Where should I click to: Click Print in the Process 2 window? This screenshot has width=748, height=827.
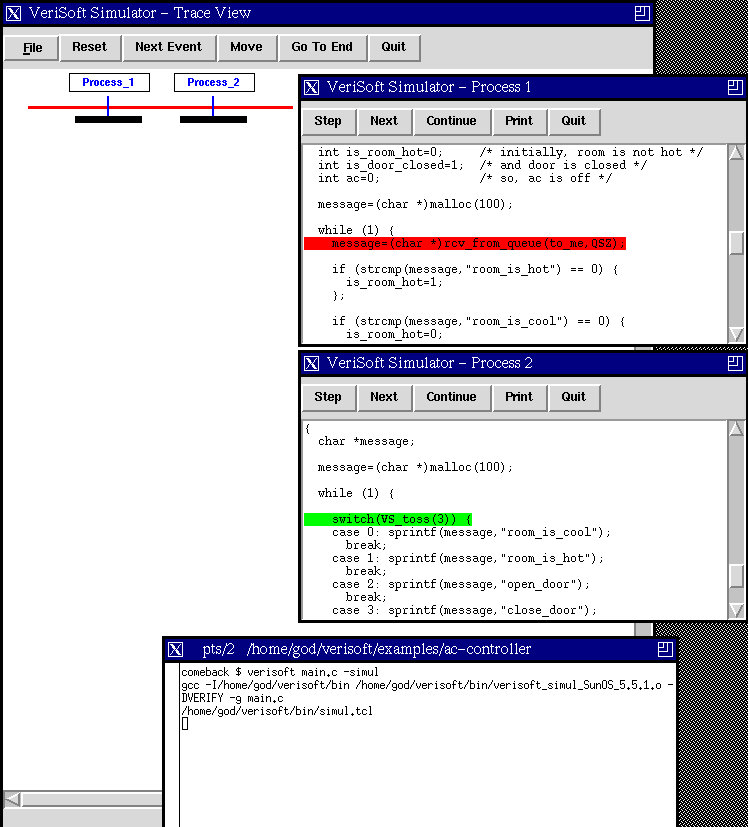(519, 397)
